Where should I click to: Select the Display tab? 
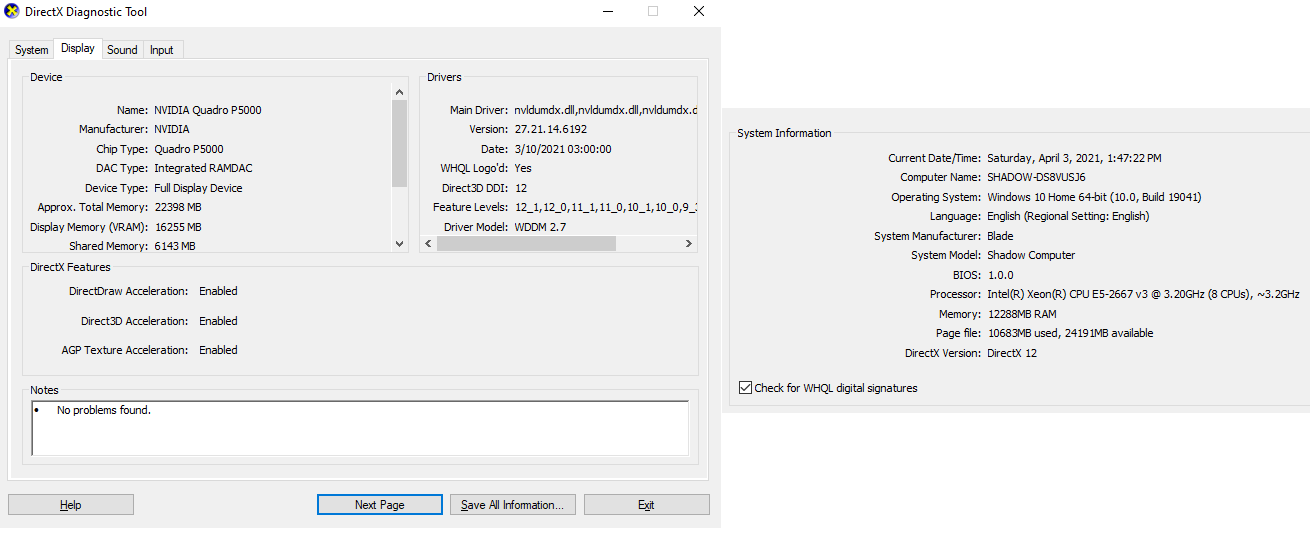click(78, 48)
